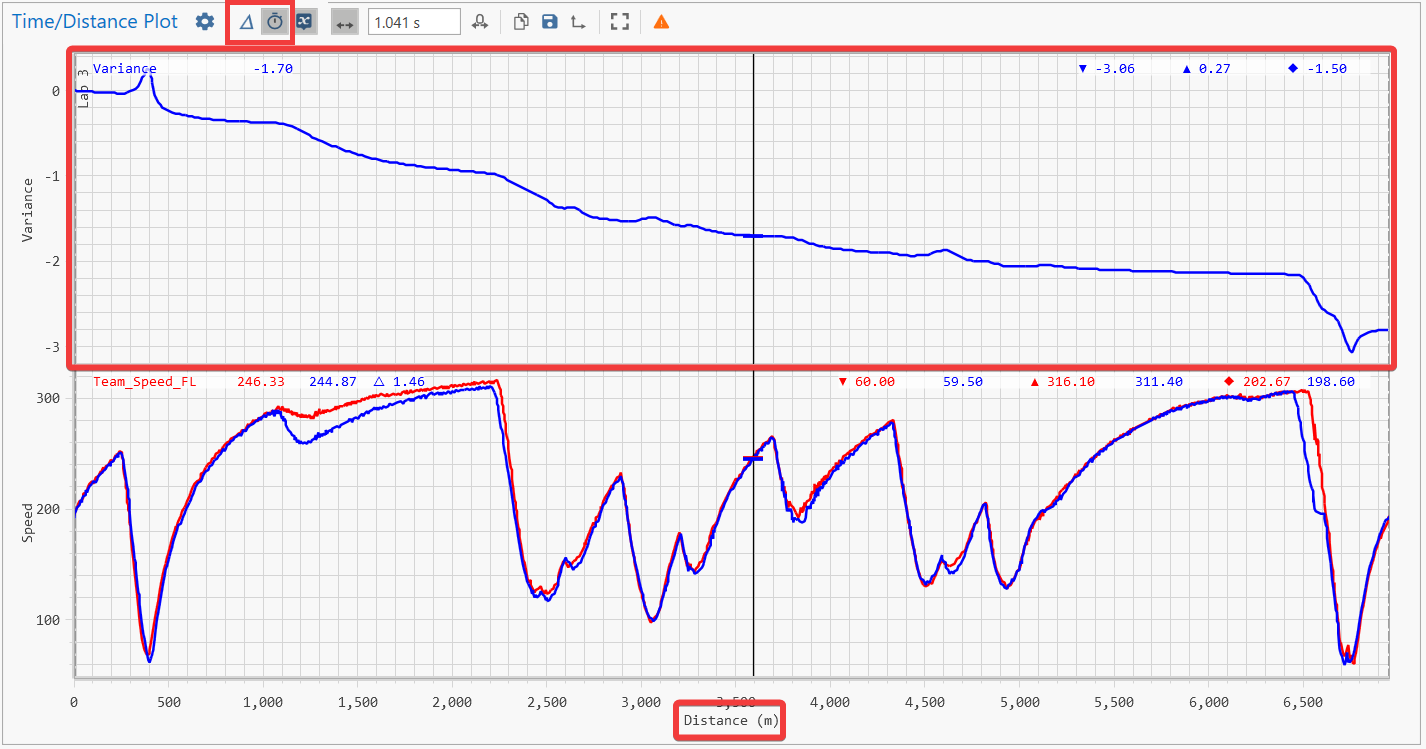Click the horizontal double-arrow offset button
This screenshot has height=749, width=1426.
pos(345,22)
